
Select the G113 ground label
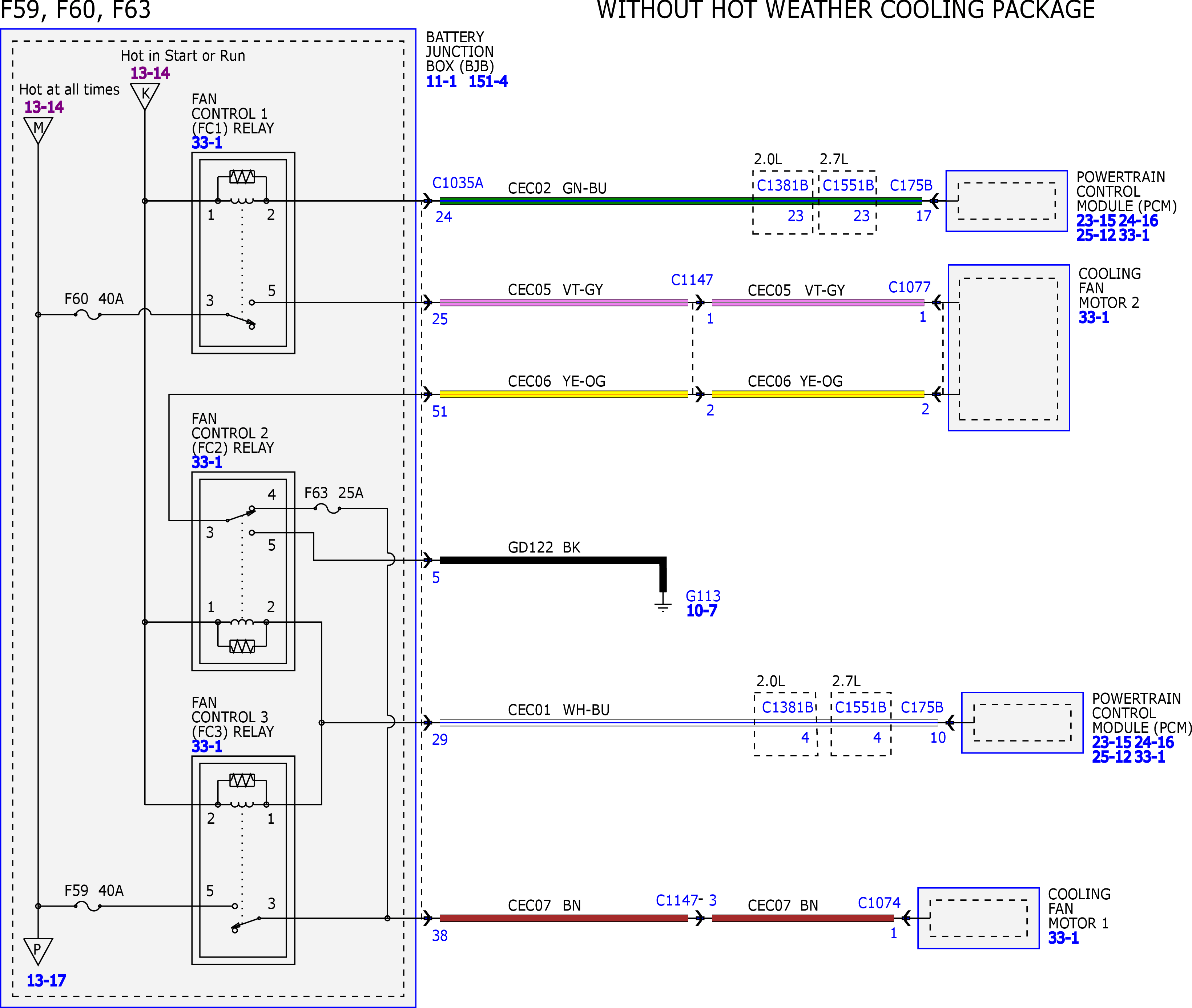click(x=703, y=596)
